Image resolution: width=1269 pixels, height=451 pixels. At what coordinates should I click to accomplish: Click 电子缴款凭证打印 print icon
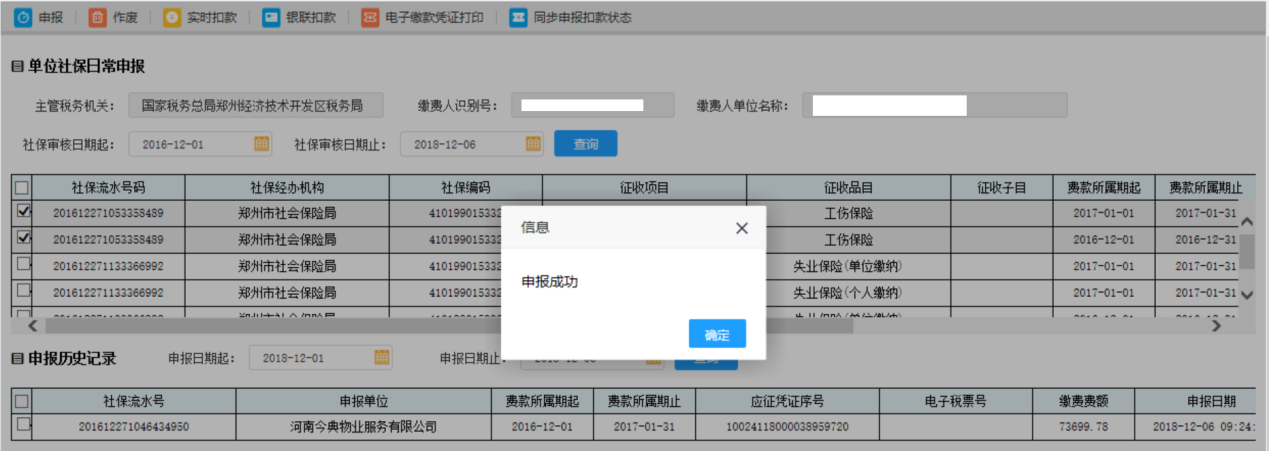click(370, 17)
